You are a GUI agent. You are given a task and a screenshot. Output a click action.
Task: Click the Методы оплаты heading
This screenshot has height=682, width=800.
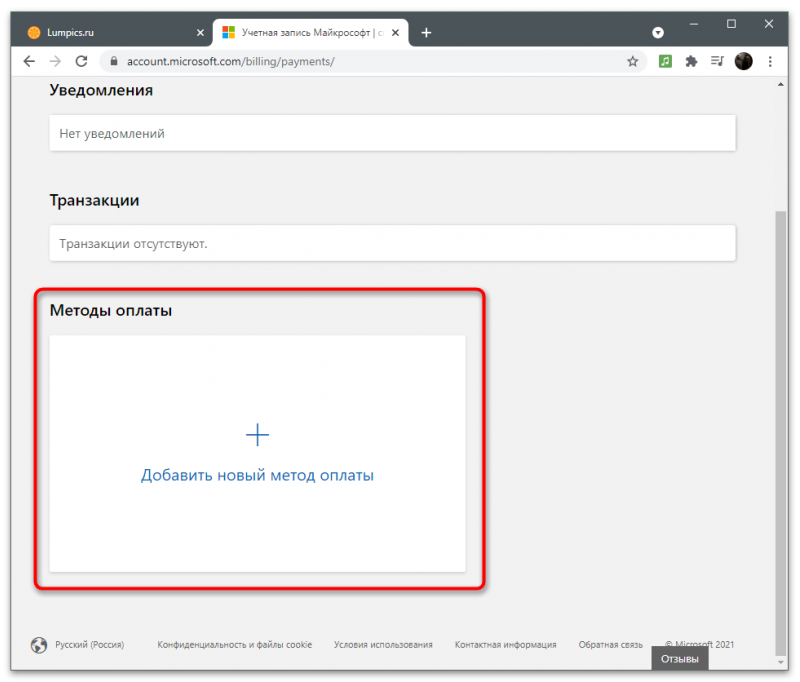point(111,310)
